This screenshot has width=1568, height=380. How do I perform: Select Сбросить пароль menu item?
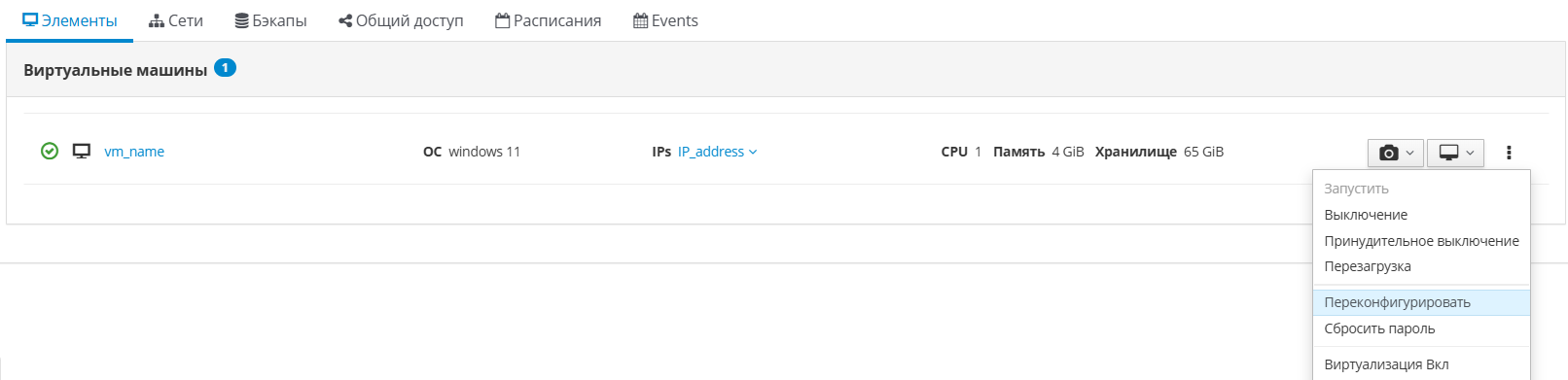click(x=1421, y=328)
